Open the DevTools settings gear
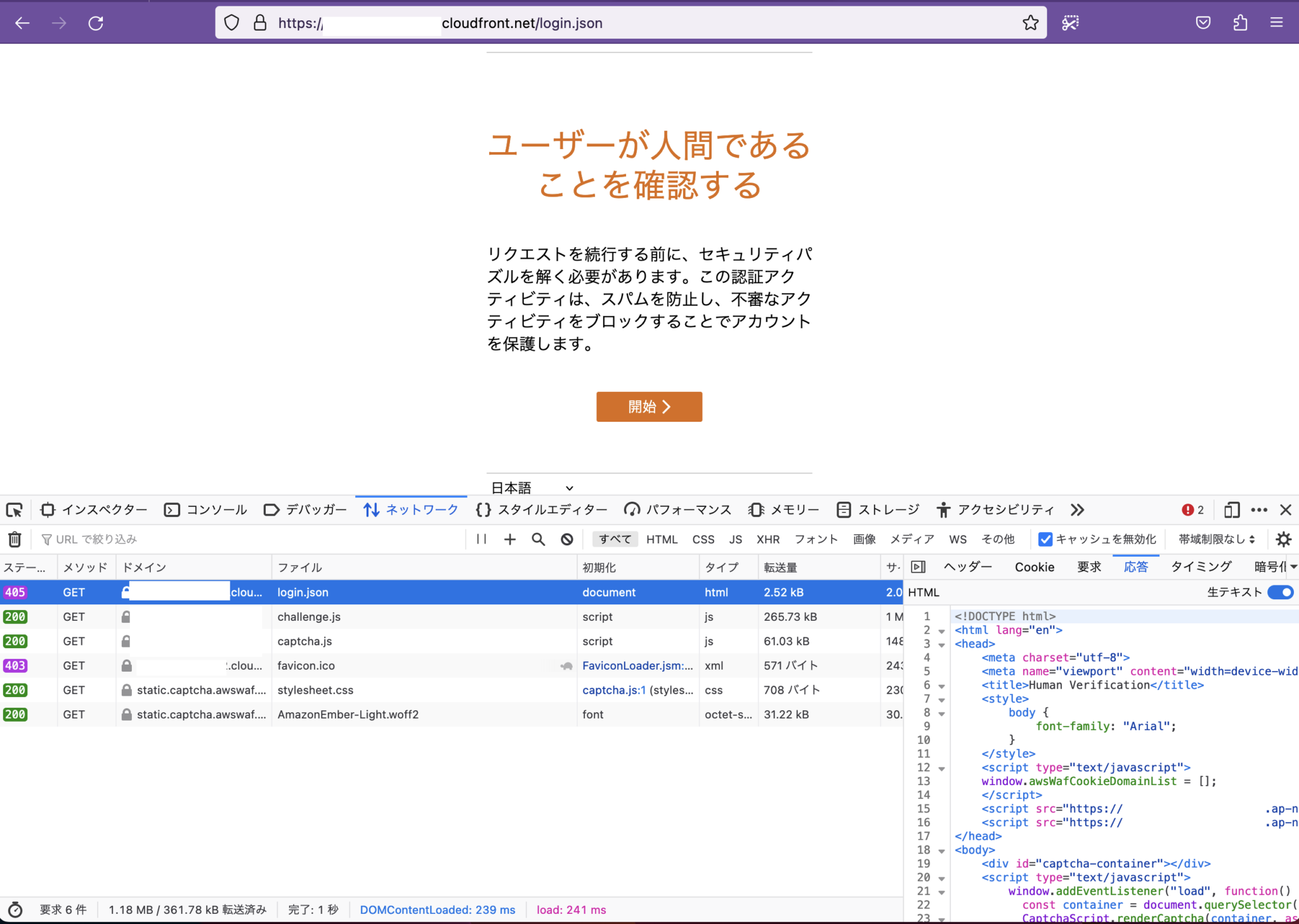1299x924 pixels. click(x=1284, y=539)
